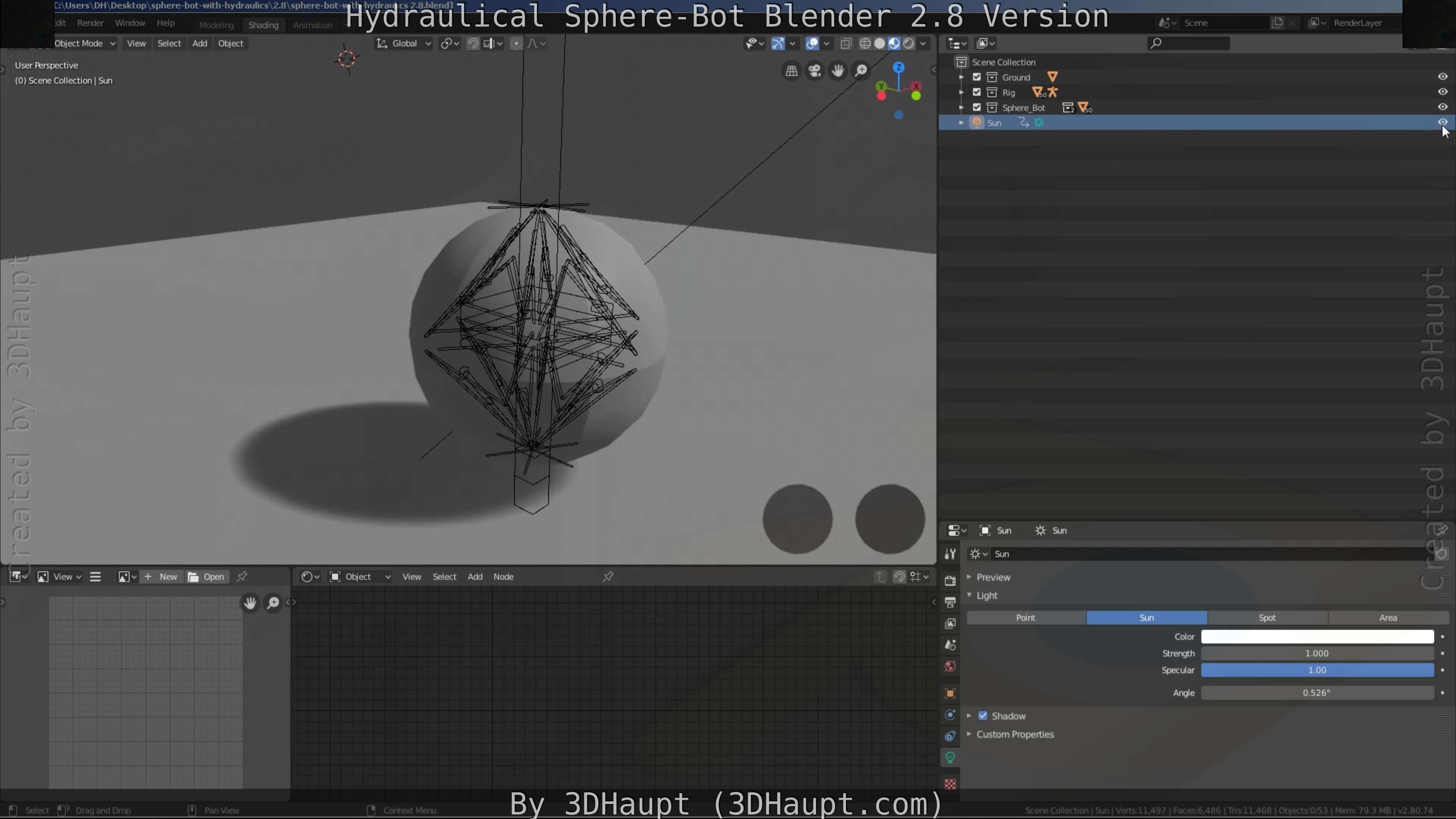Uncheck the Rig collection checkbox

tap(977, 92)
